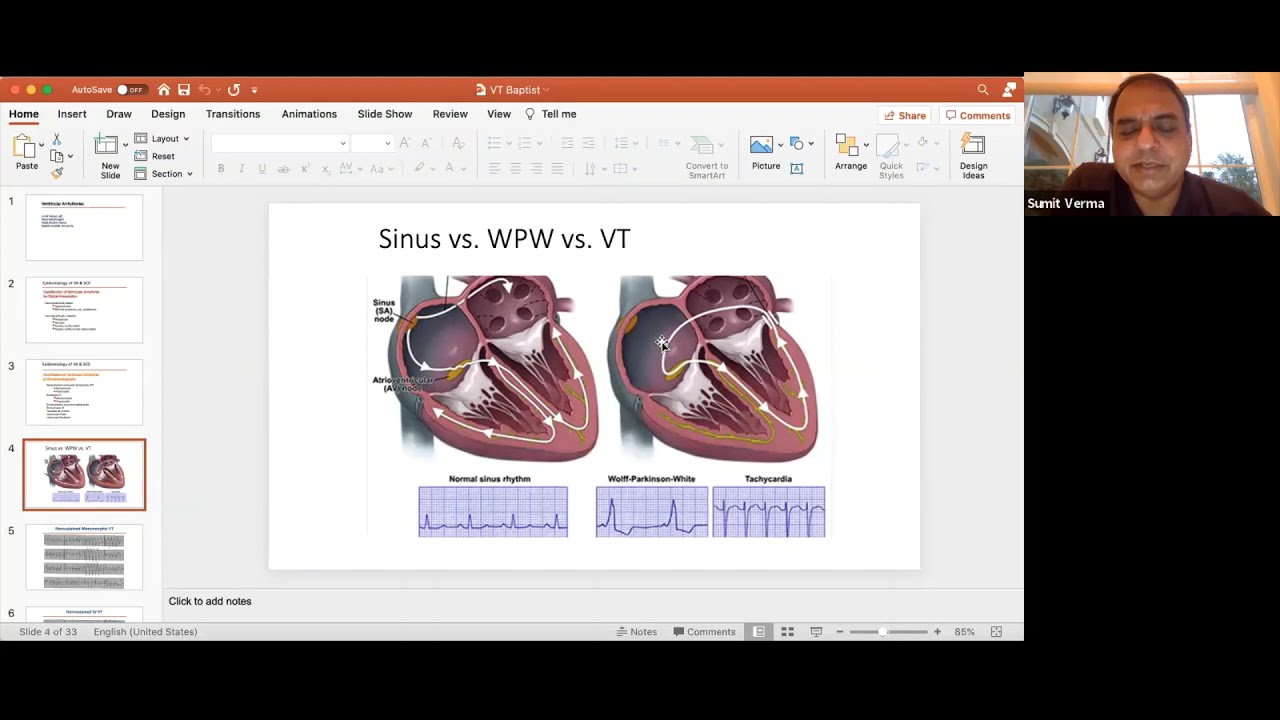Open the Design tab

[x=168, y=114]
